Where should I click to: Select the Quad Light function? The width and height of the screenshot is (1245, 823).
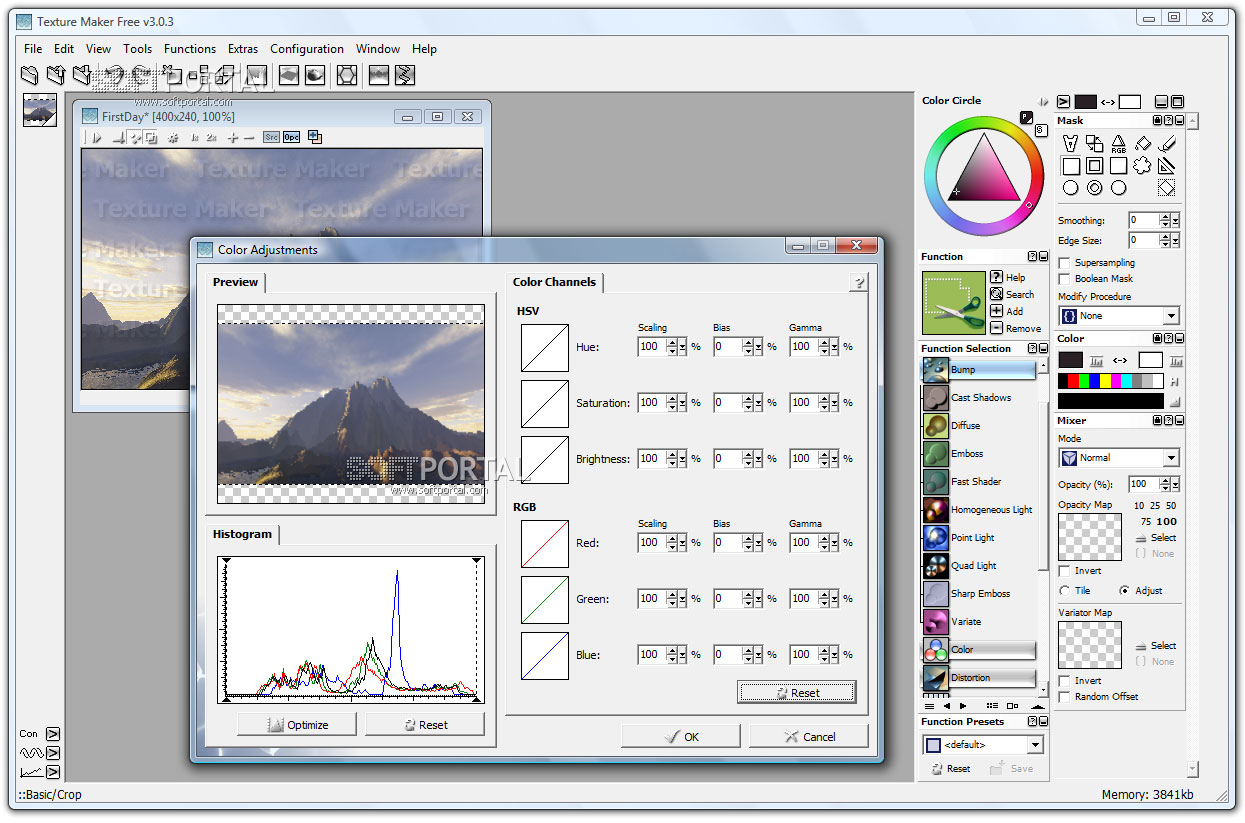[x=978, y=566]
